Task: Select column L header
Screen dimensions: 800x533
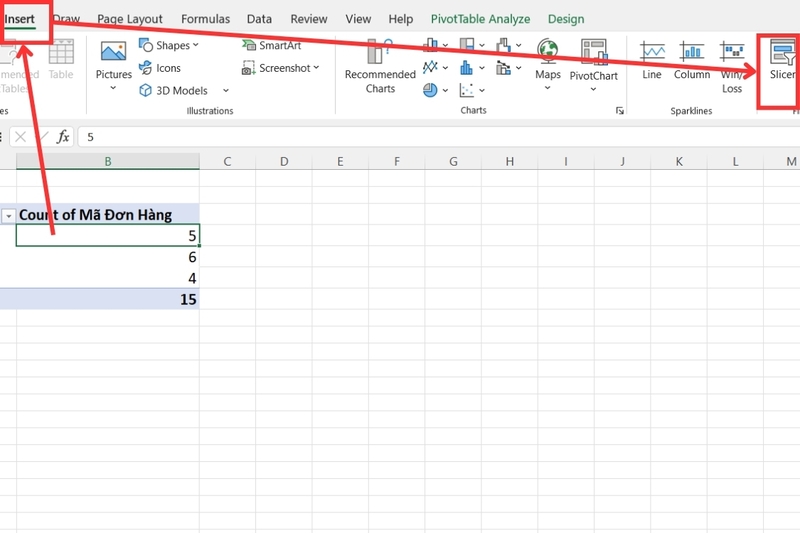Action: coord(735,162)
